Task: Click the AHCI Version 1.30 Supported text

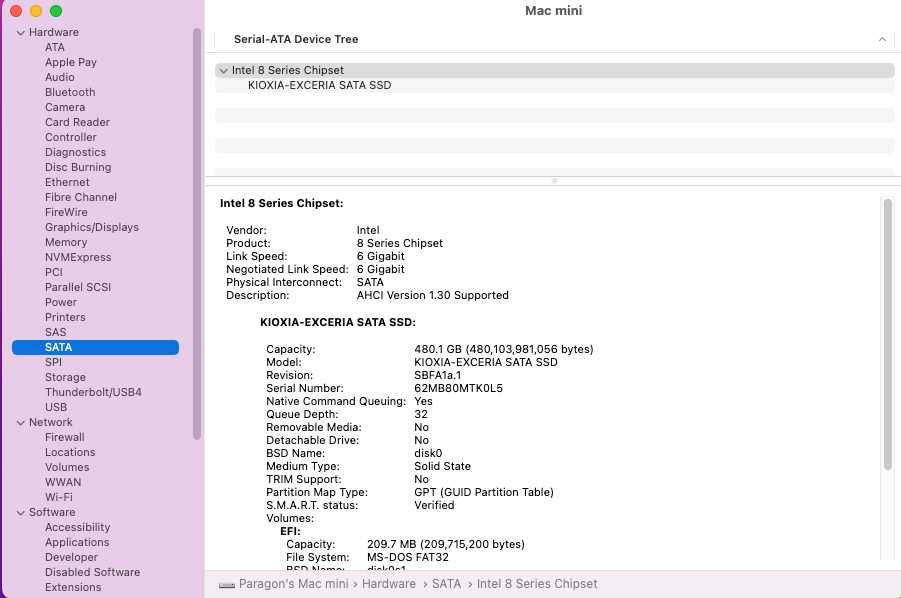Action: click(433, 295)
